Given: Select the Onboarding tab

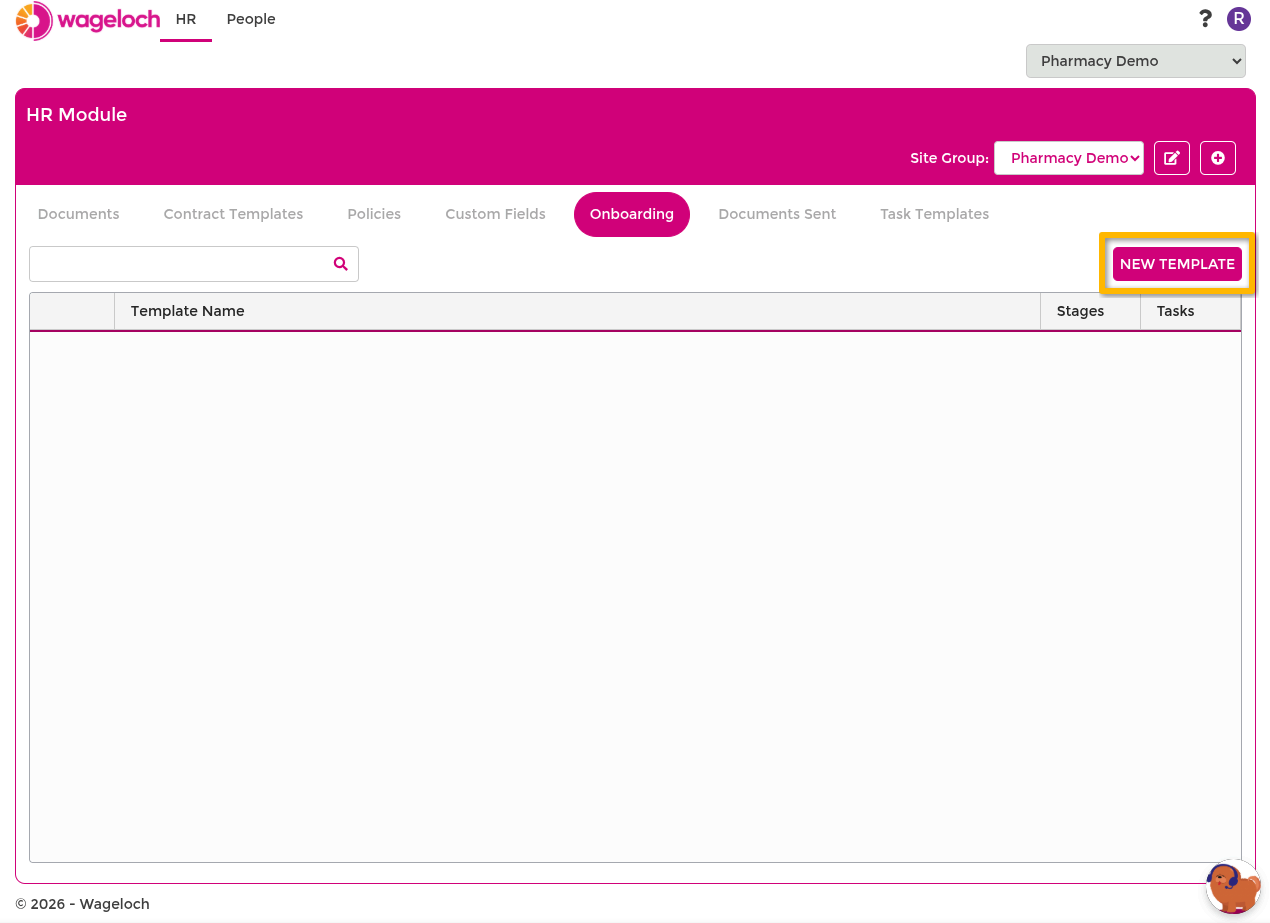Looking at the screenshot, I should click(632, 214).
